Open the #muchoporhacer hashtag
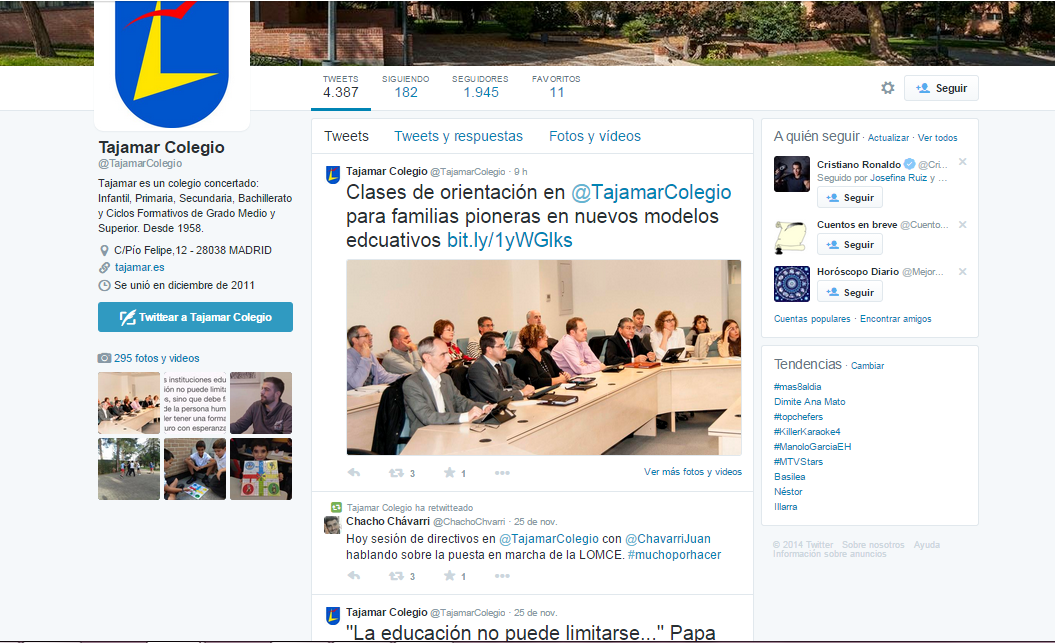1055x643 pixels. click(x=674, y=555)
